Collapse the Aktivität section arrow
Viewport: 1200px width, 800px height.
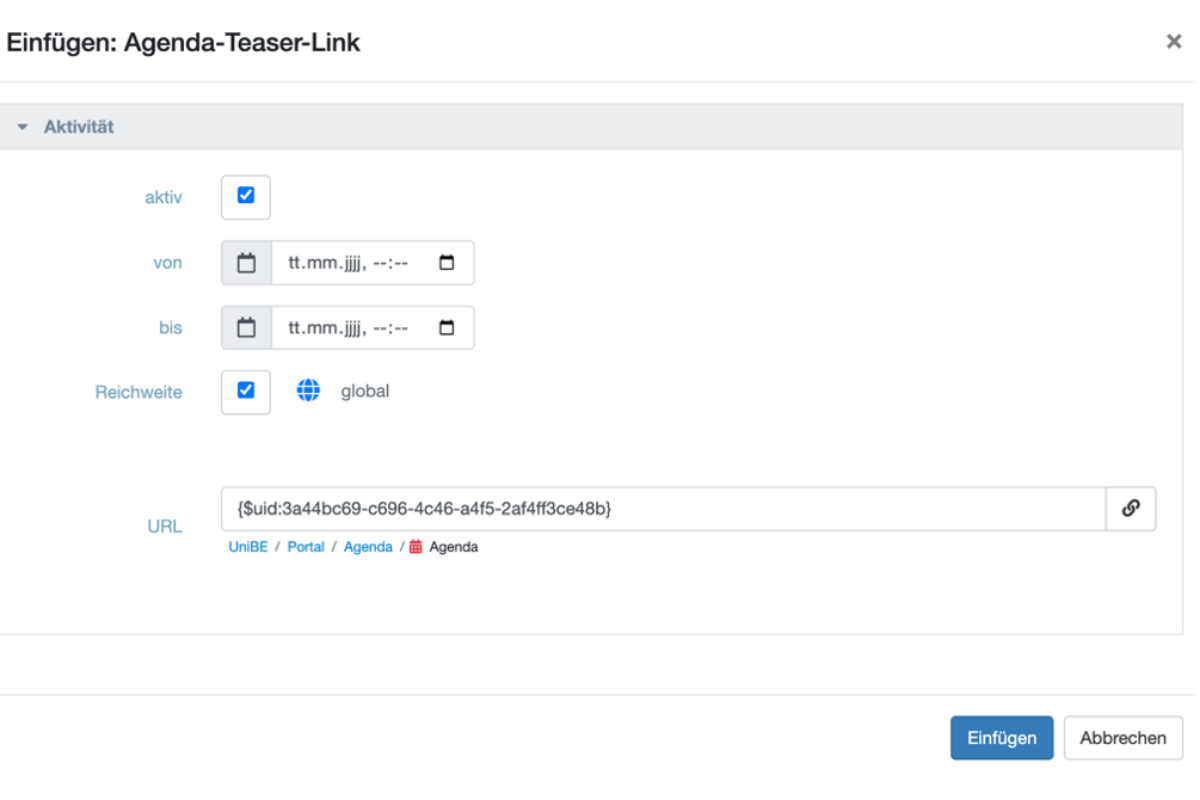point(23,128)
